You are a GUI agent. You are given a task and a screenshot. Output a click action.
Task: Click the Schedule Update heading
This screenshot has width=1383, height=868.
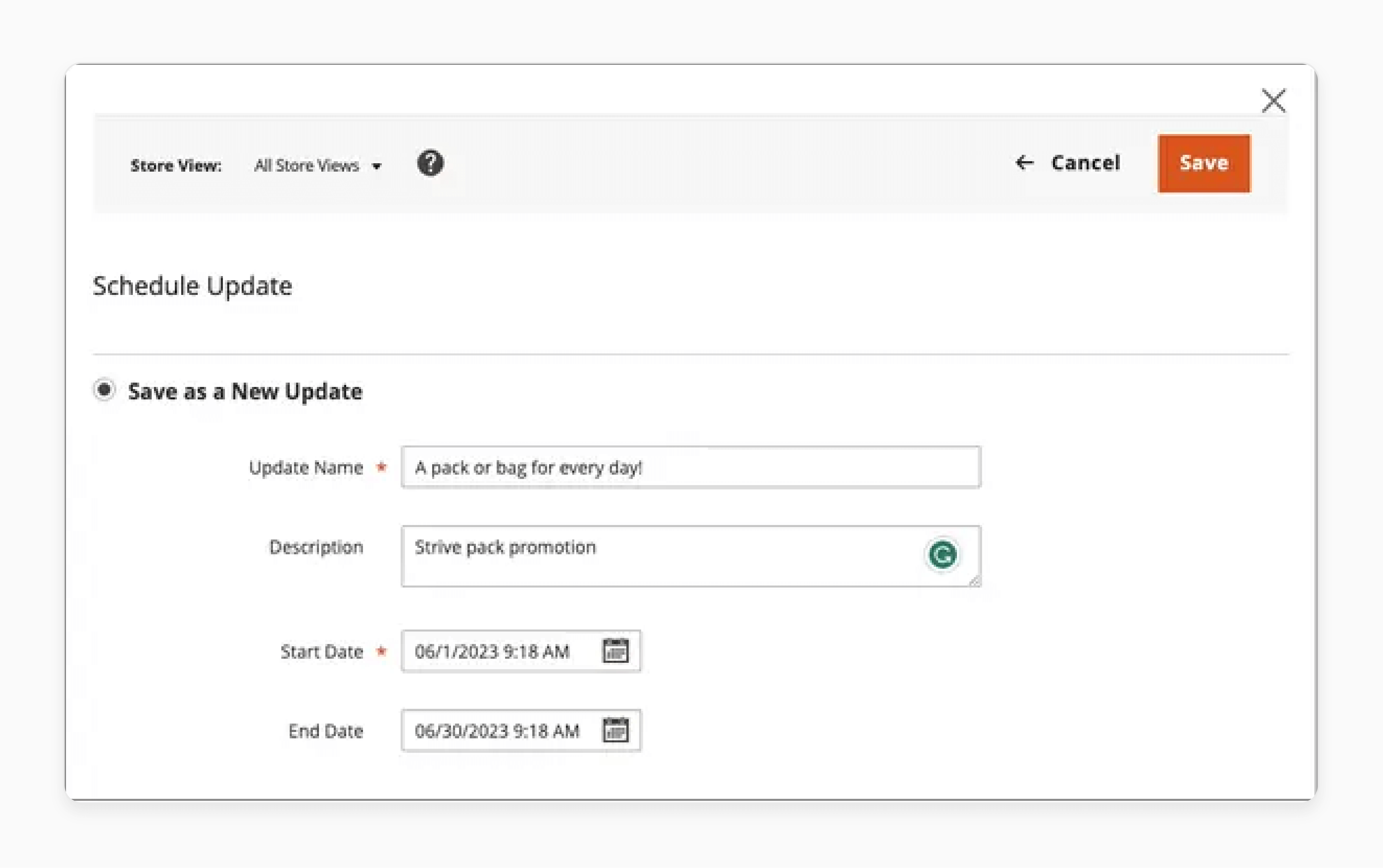tap(192, 286)
